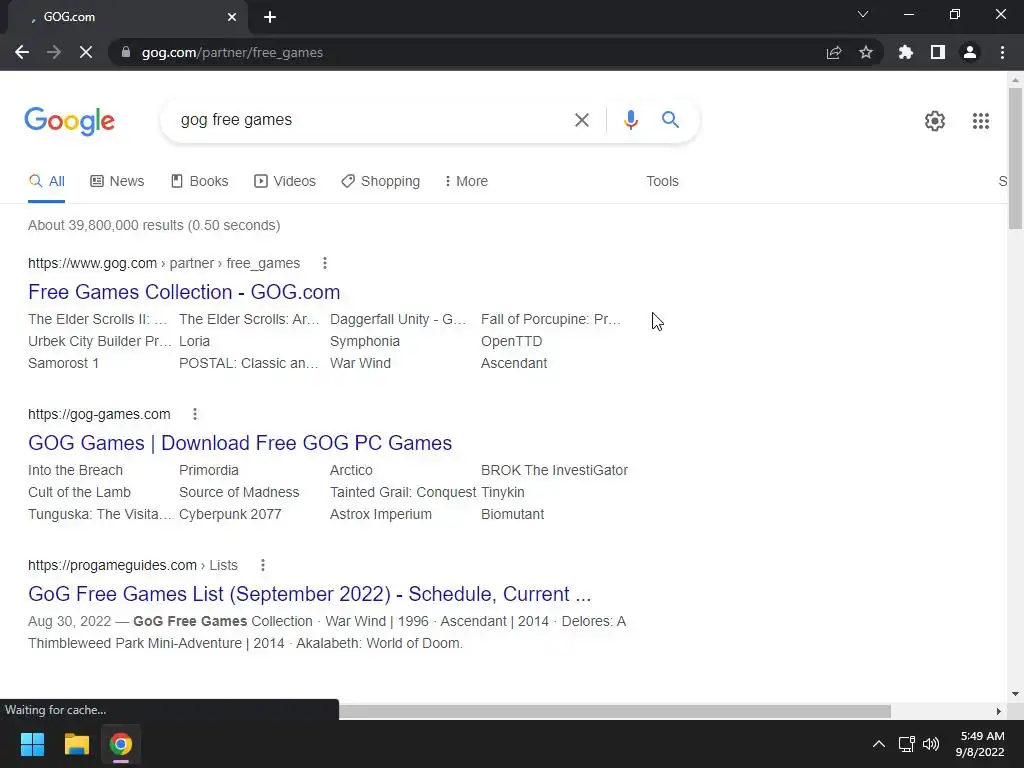Open 'GoG Free Games List (September 2022)' link

pyautogui.click(x=310, y=594)
